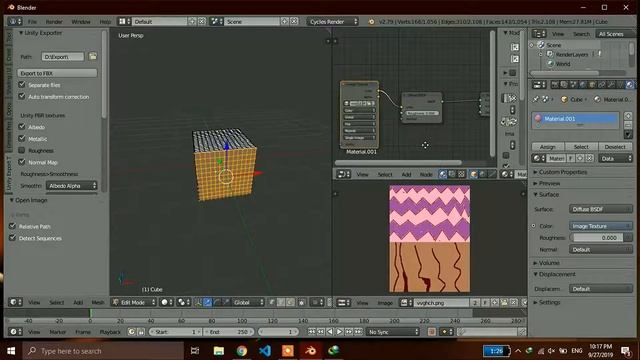Select texture nodes tree type icon
Screen dimensions: 640x360
(x=462, y=174)
